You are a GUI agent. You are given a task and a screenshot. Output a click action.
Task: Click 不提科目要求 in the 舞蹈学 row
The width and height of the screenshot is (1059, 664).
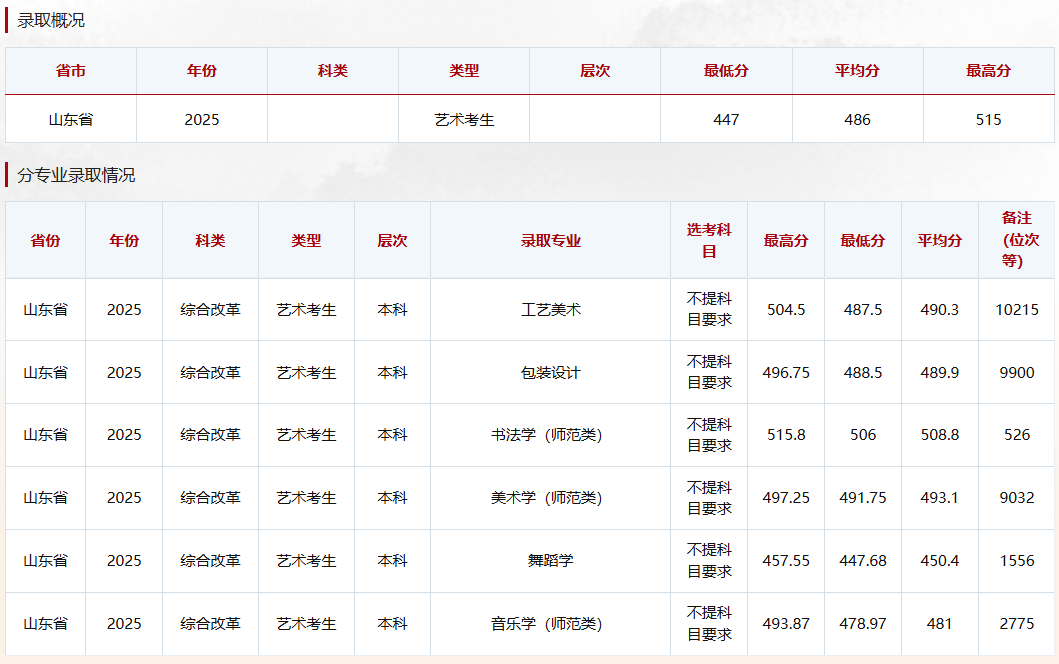point(709,561)
